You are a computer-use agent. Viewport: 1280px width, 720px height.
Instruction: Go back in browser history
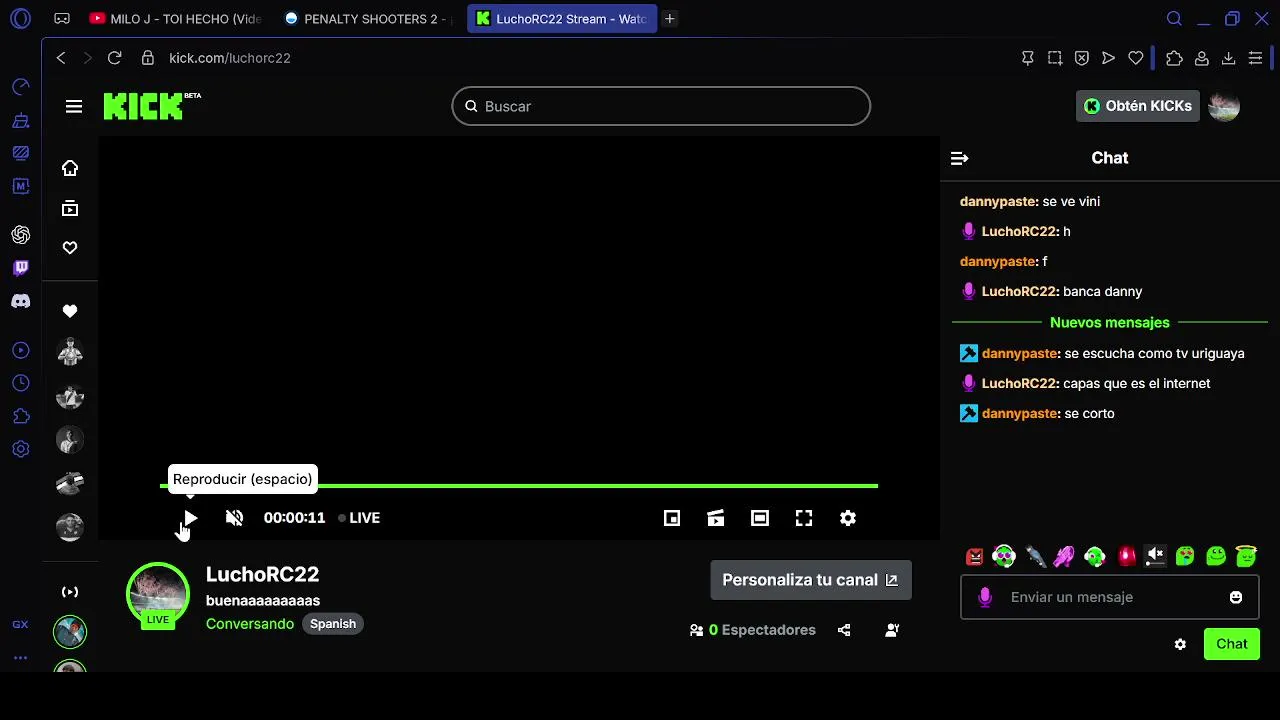61,58
